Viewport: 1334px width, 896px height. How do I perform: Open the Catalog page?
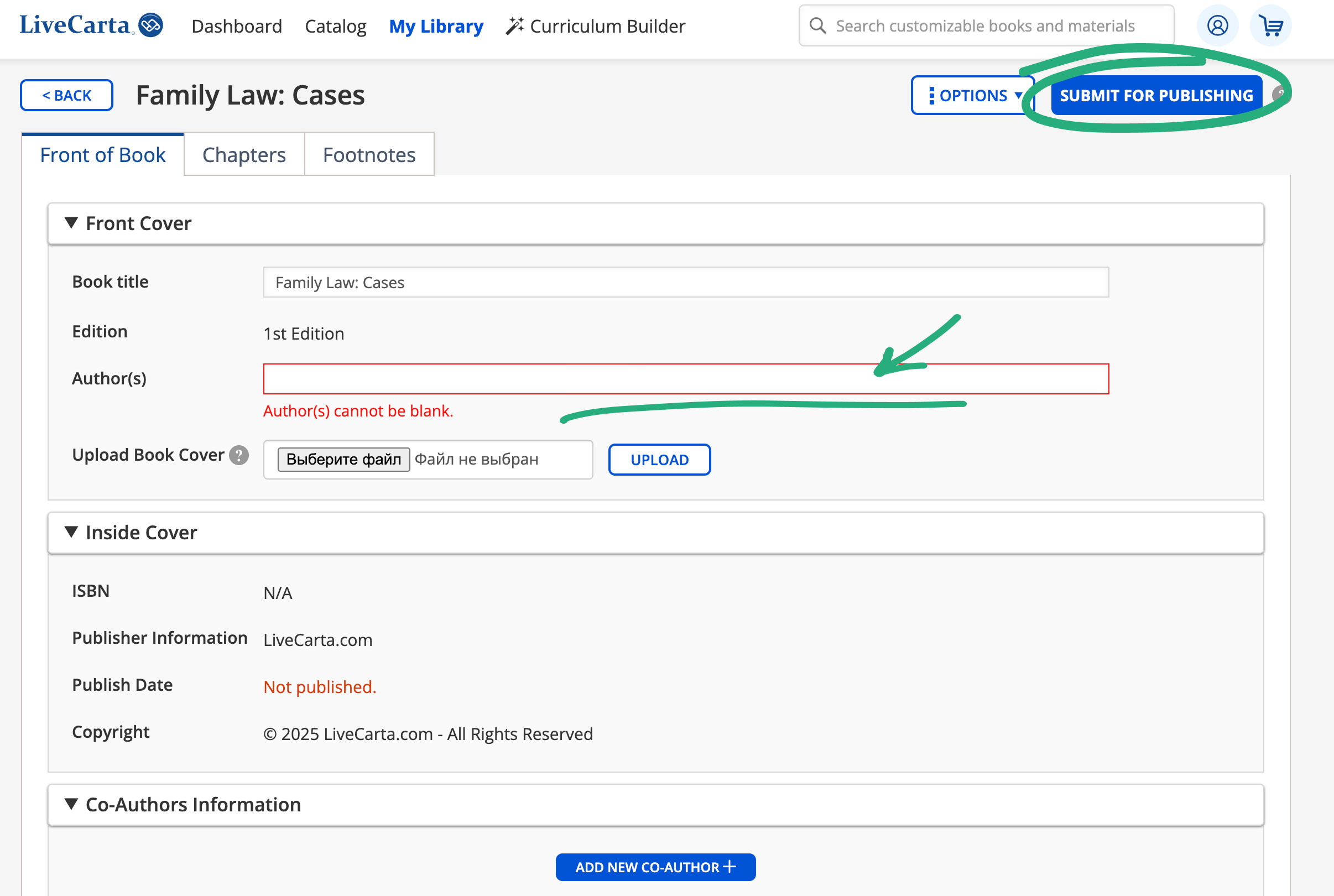(x=335, y=27)
